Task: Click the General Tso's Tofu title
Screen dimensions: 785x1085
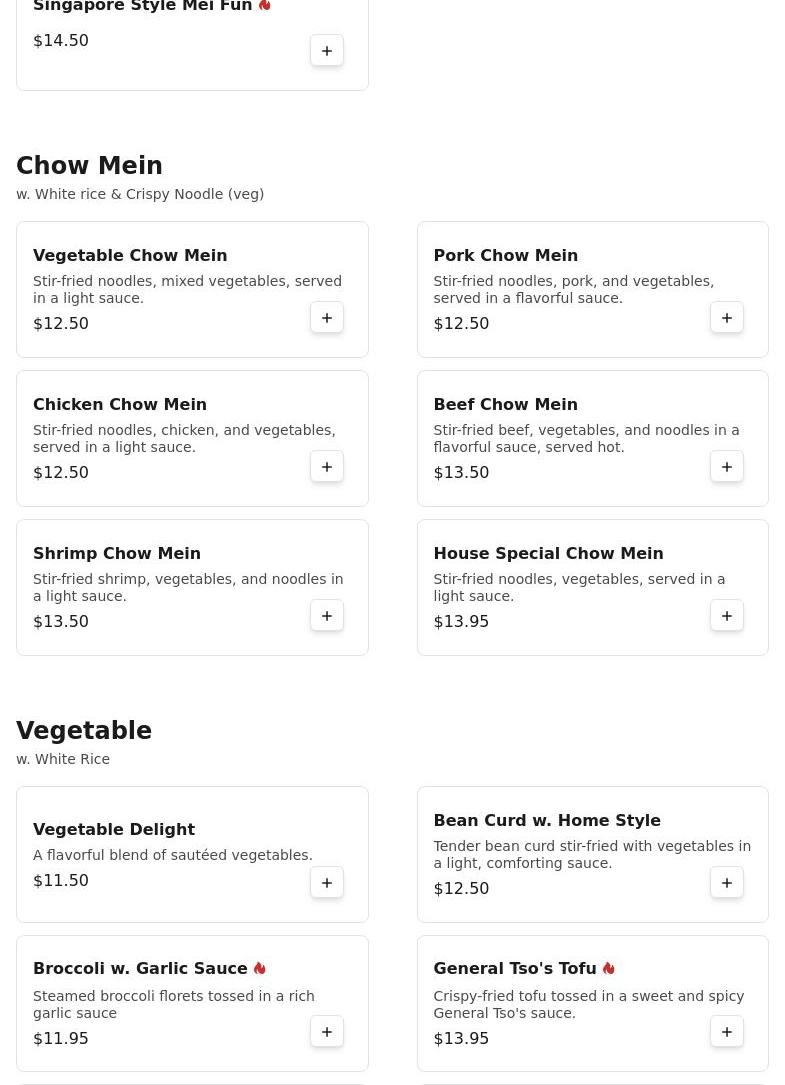Action: [514, 968]
